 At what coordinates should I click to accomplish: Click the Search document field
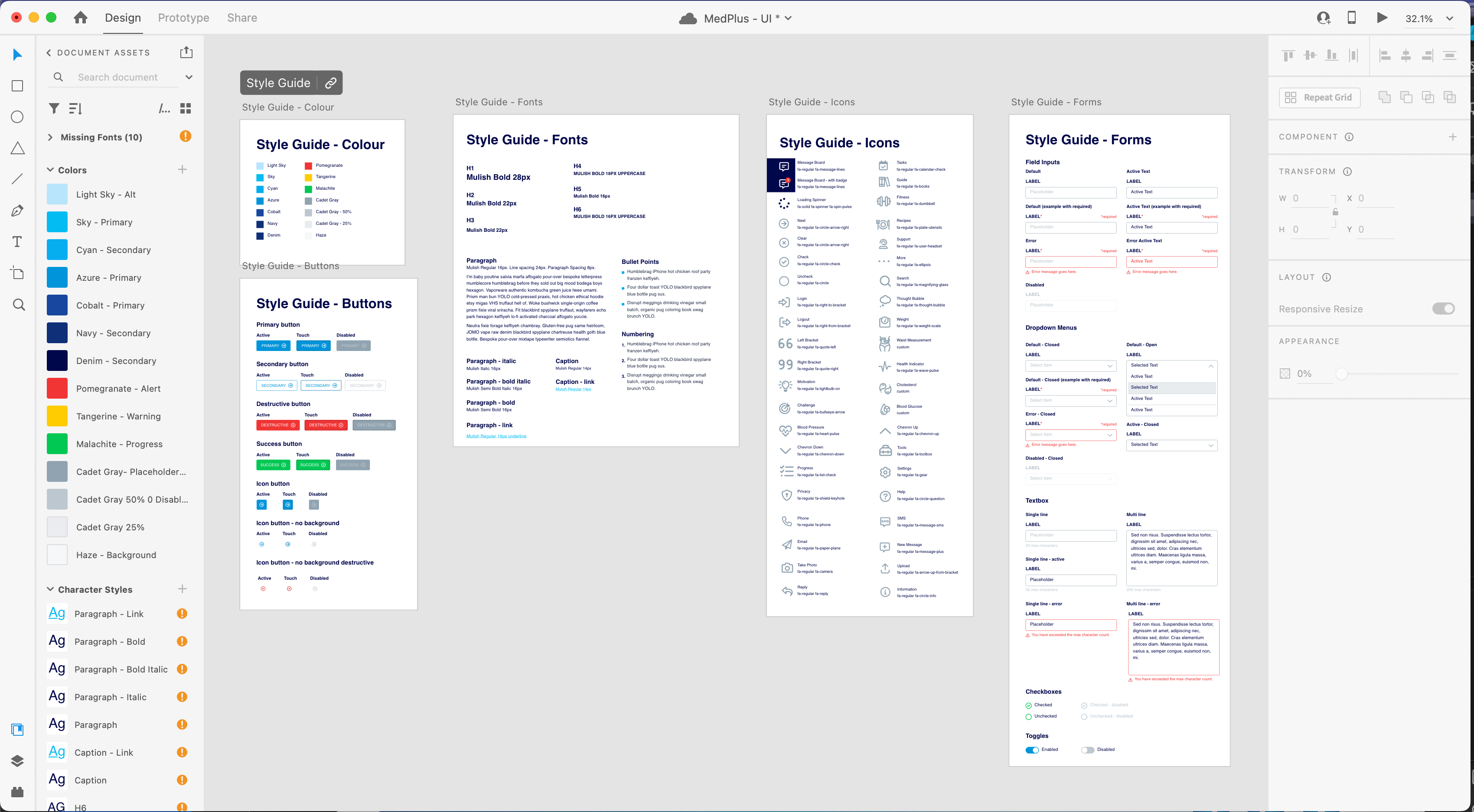point(117,77)
